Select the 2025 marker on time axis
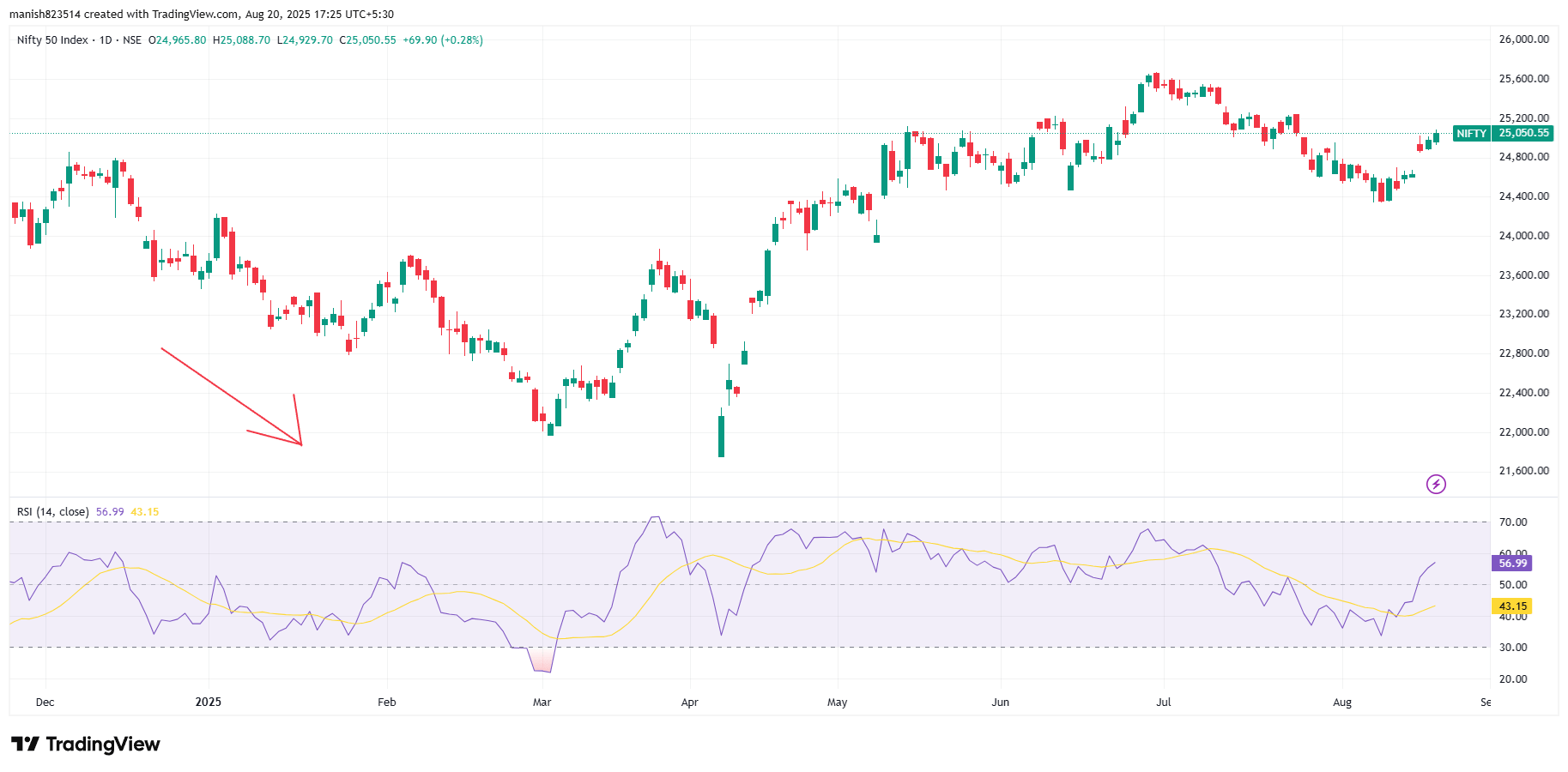 [207, 702]
